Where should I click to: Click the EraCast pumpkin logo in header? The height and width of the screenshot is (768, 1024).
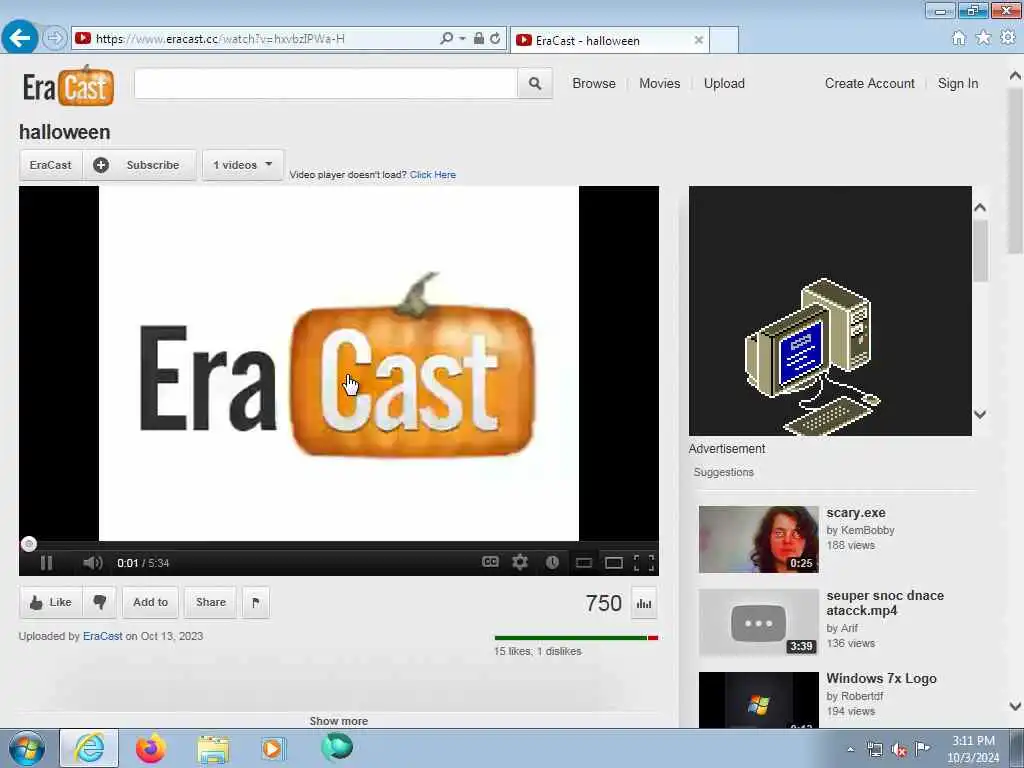coord(69,86)
